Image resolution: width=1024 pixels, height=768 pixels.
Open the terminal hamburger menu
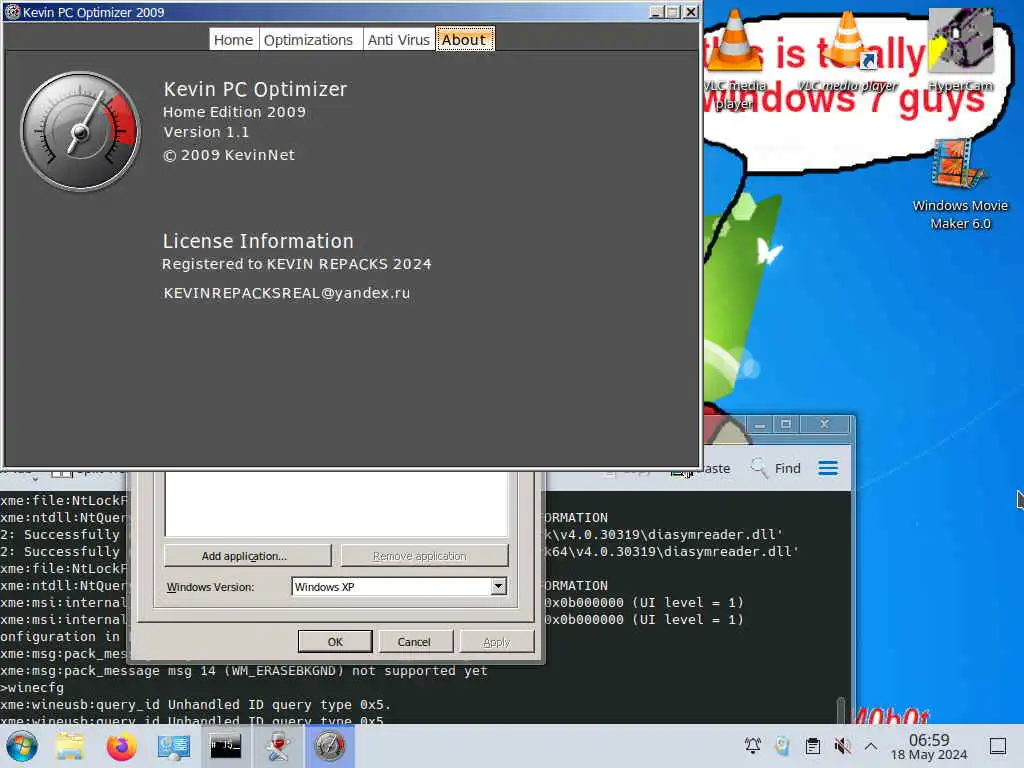(828, 468)
